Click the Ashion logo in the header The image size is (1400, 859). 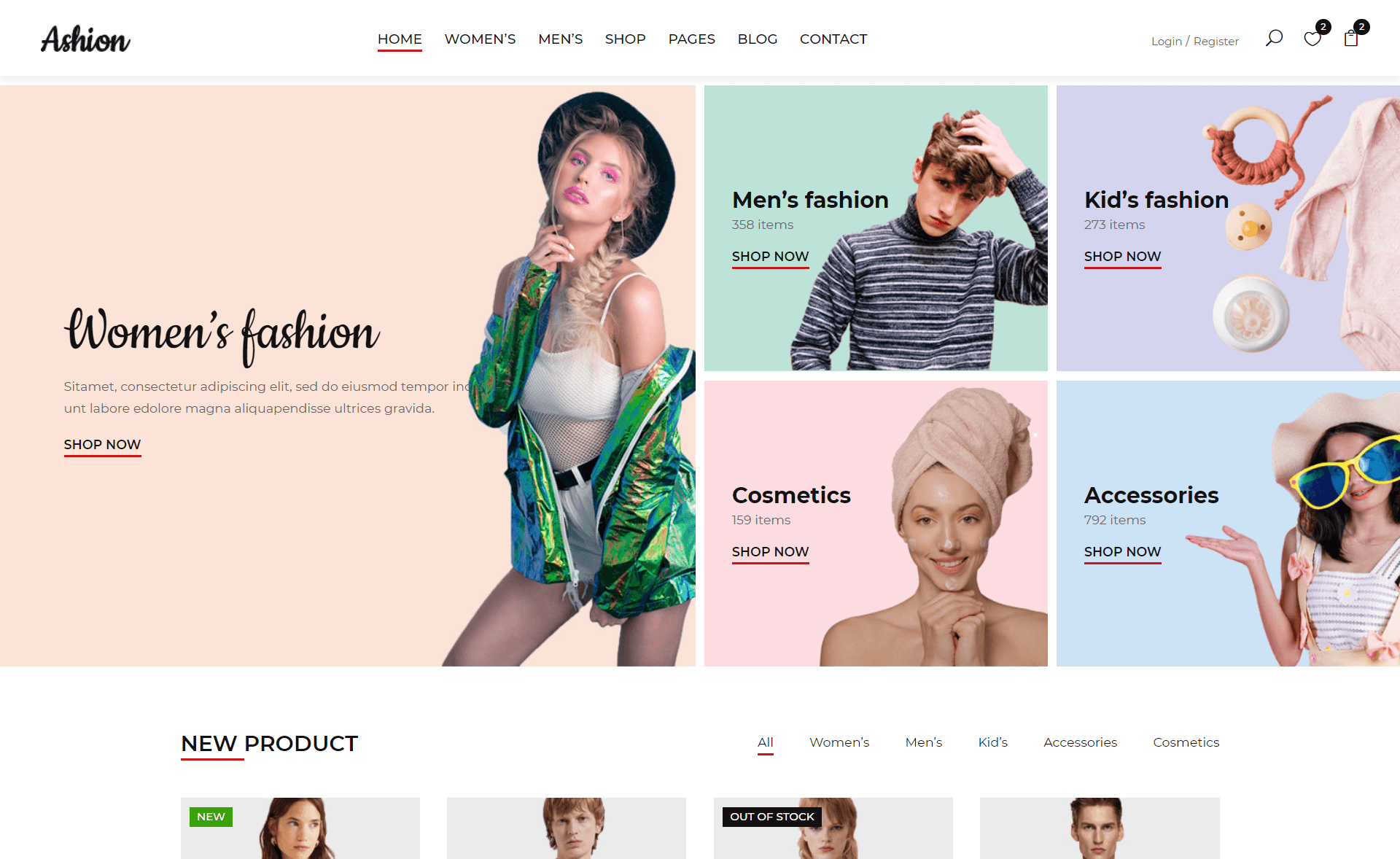[86, 39]
